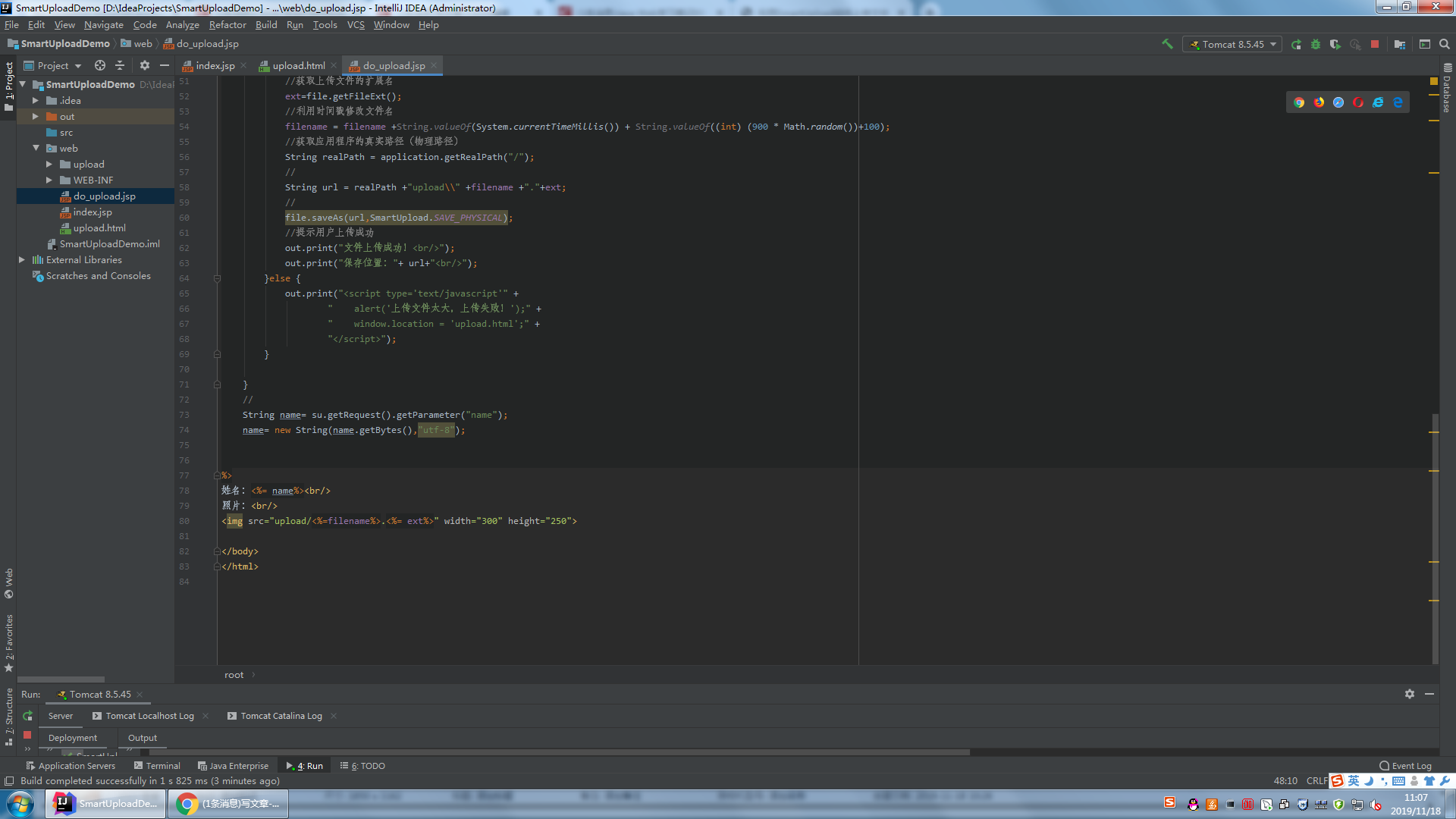This screenshot has height=819, width=1456.
Task: Stop Tomcat with the red square toolbar icon
Action: (1375, 44)
